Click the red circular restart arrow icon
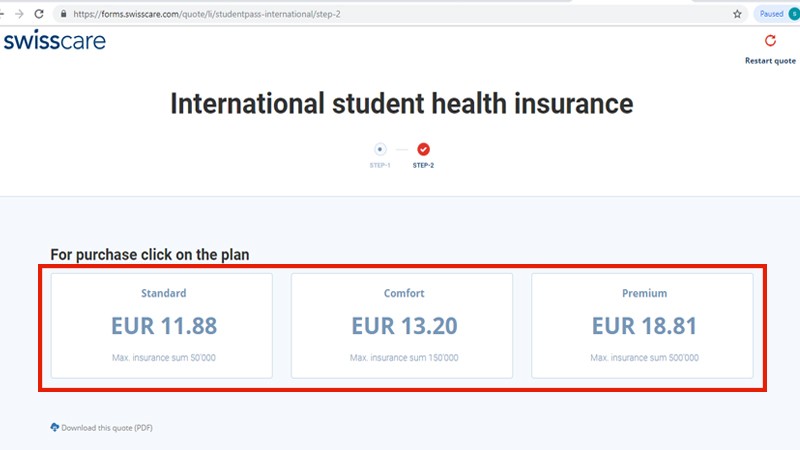This screenshot has height=450, width=800. pos(770,41)
